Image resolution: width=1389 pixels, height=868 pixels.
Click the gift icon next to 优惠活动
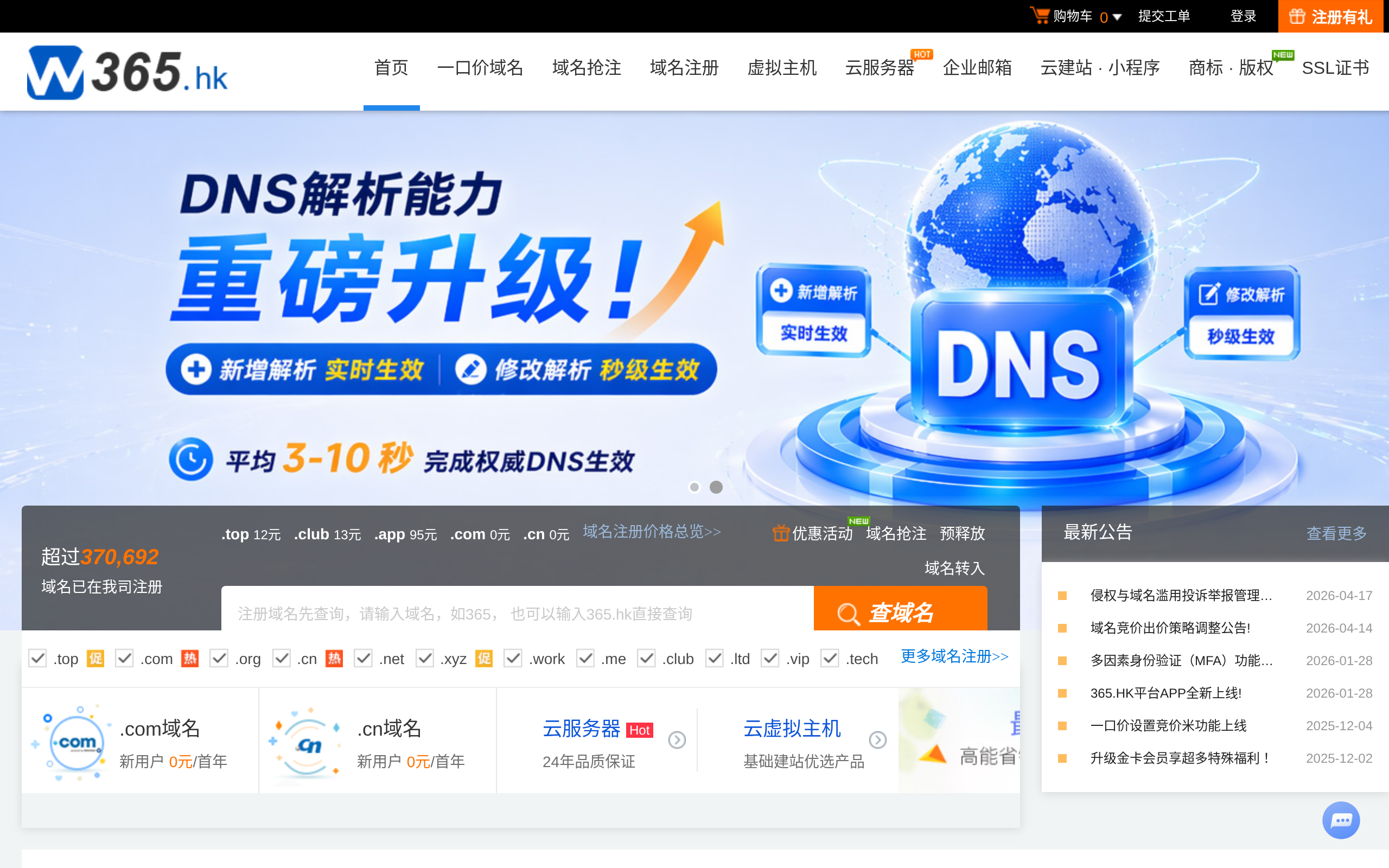click(780, 533)
